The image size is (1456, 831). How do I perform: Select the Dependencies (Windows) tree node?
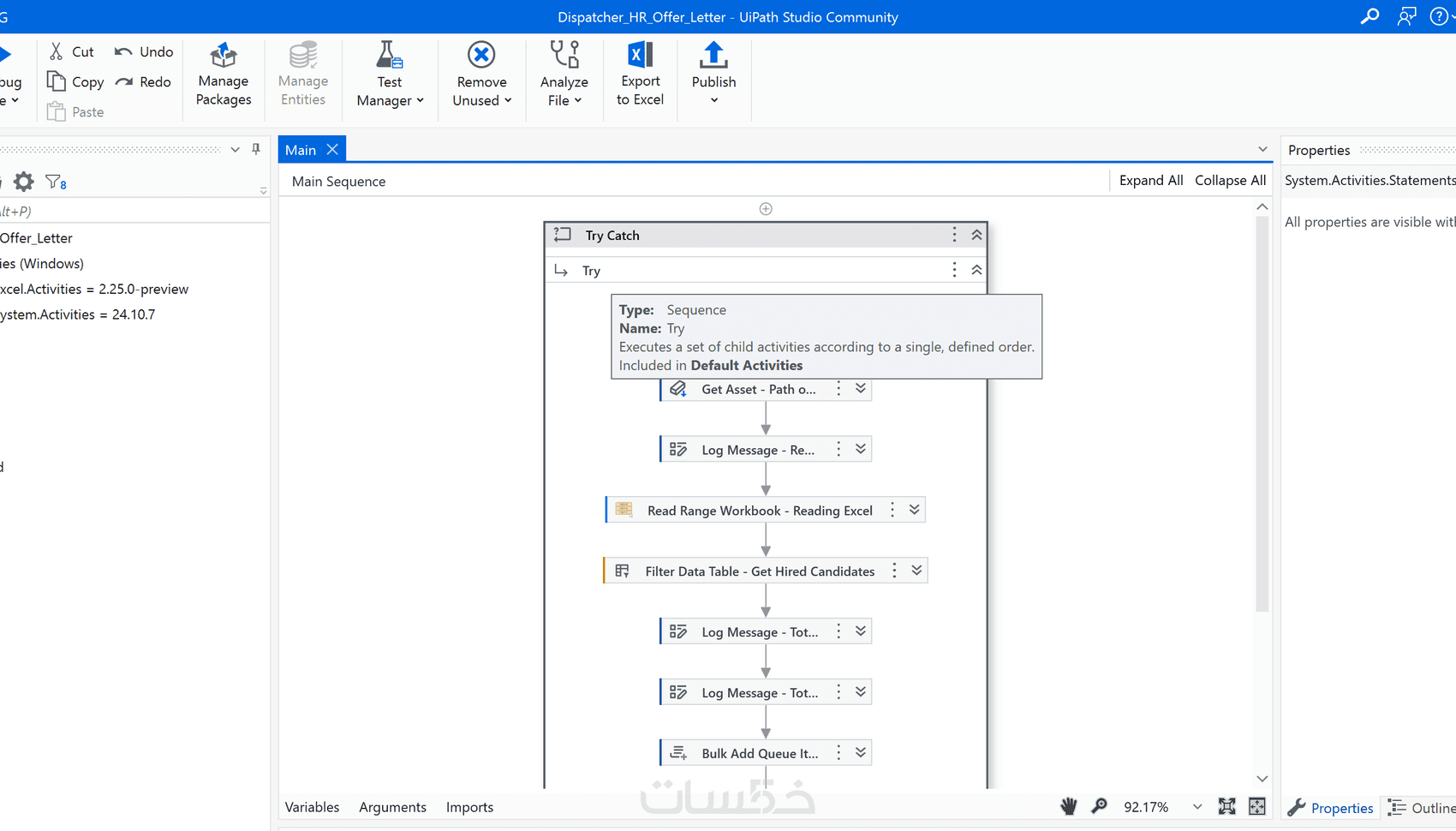click(42, 264)
